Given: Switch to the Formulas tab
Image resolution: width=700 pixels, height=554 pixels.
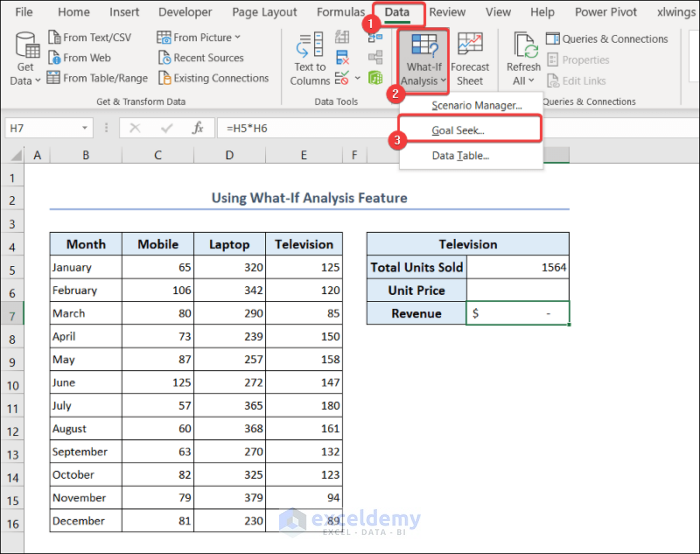Looking at the screenshot, I should pyautogui.click(x=340, y=12).
